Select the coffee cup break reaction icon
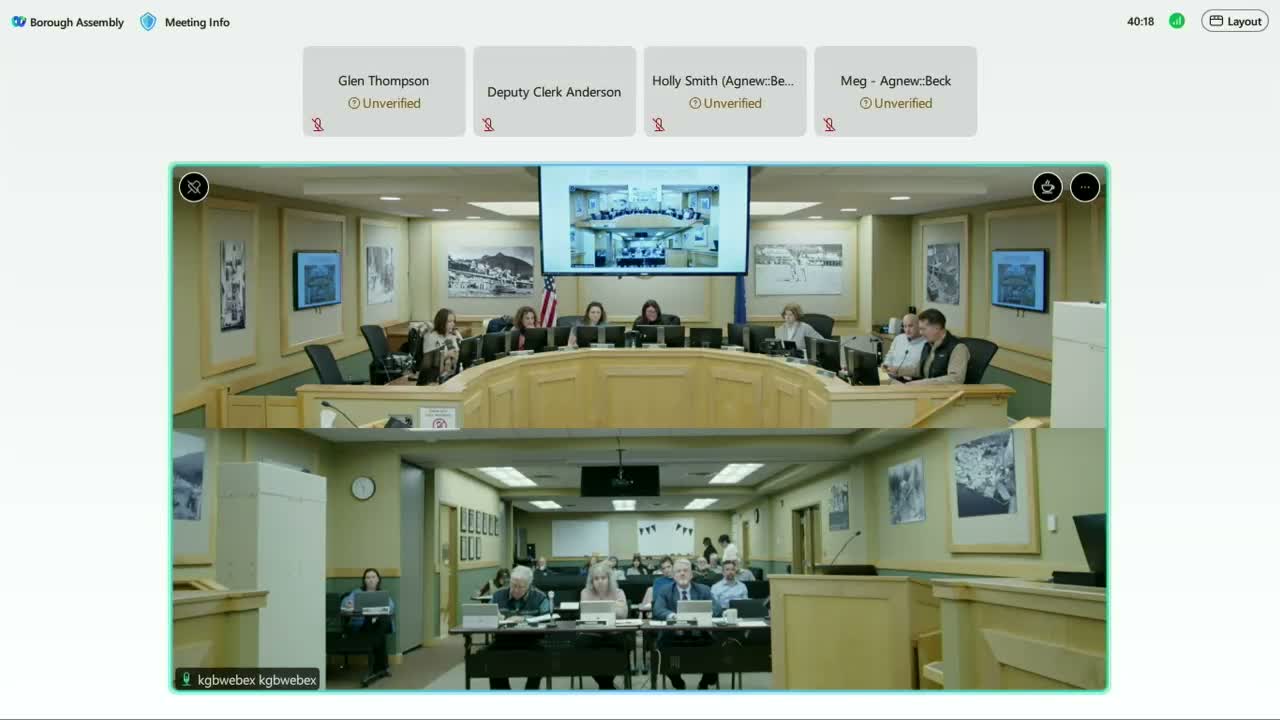The height and width of the screenshot is (720, 1280). click(x=1047, y=187)
